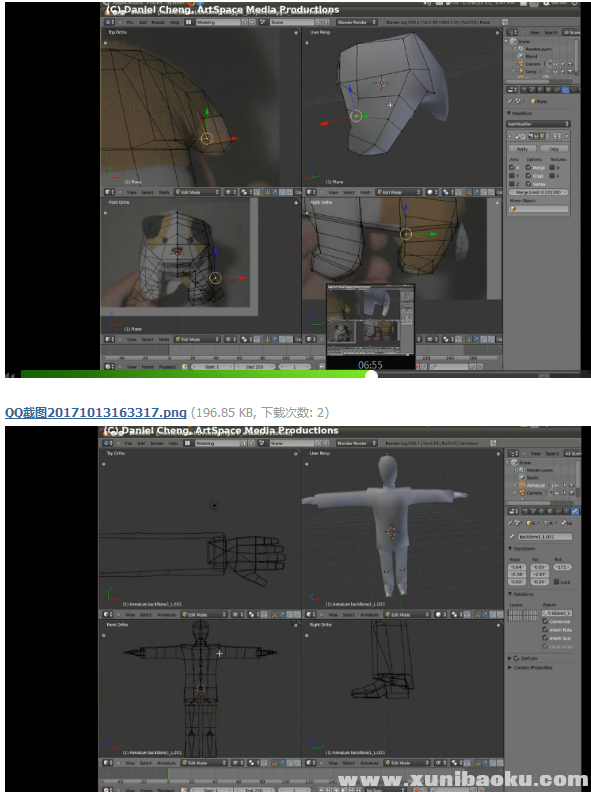Click Search in top screenshot outliner header

tap(551, 32)
